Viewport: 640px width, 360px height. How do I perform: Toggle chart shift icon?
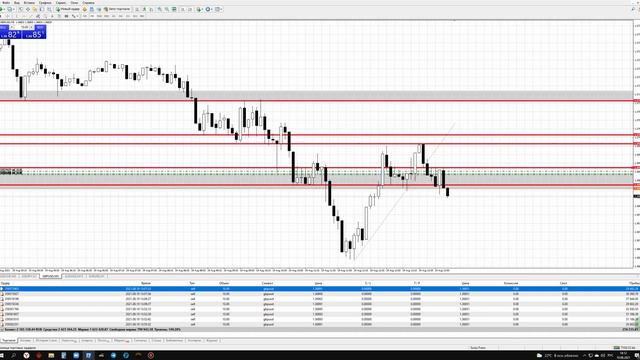click(190, 9)
